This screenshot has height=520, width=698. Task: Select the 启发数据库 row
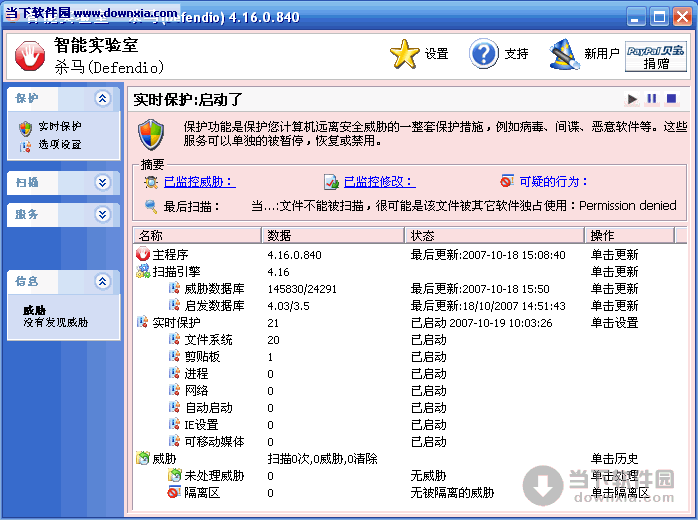410,306
